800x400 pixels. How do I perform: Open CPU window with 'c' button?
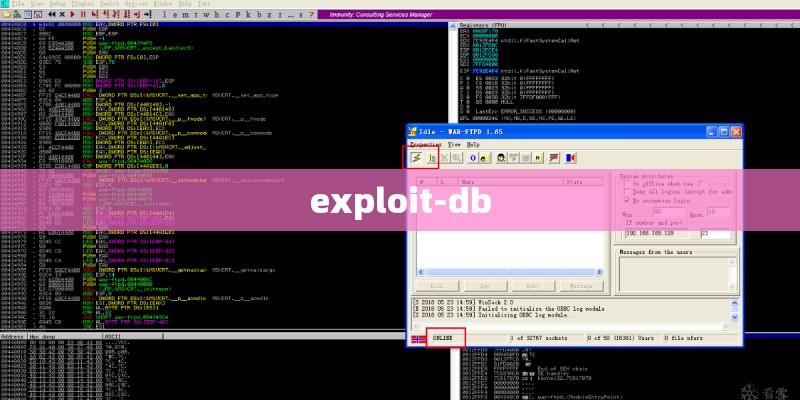coord(227,14)
